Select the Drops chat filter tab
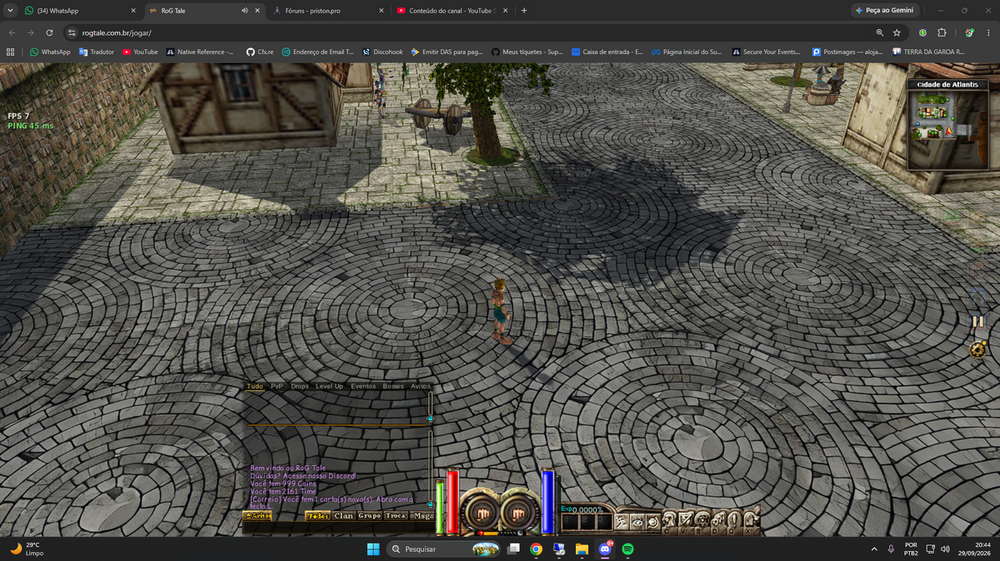This screenshot has height=561, width=1000. (x=299, y=386)
